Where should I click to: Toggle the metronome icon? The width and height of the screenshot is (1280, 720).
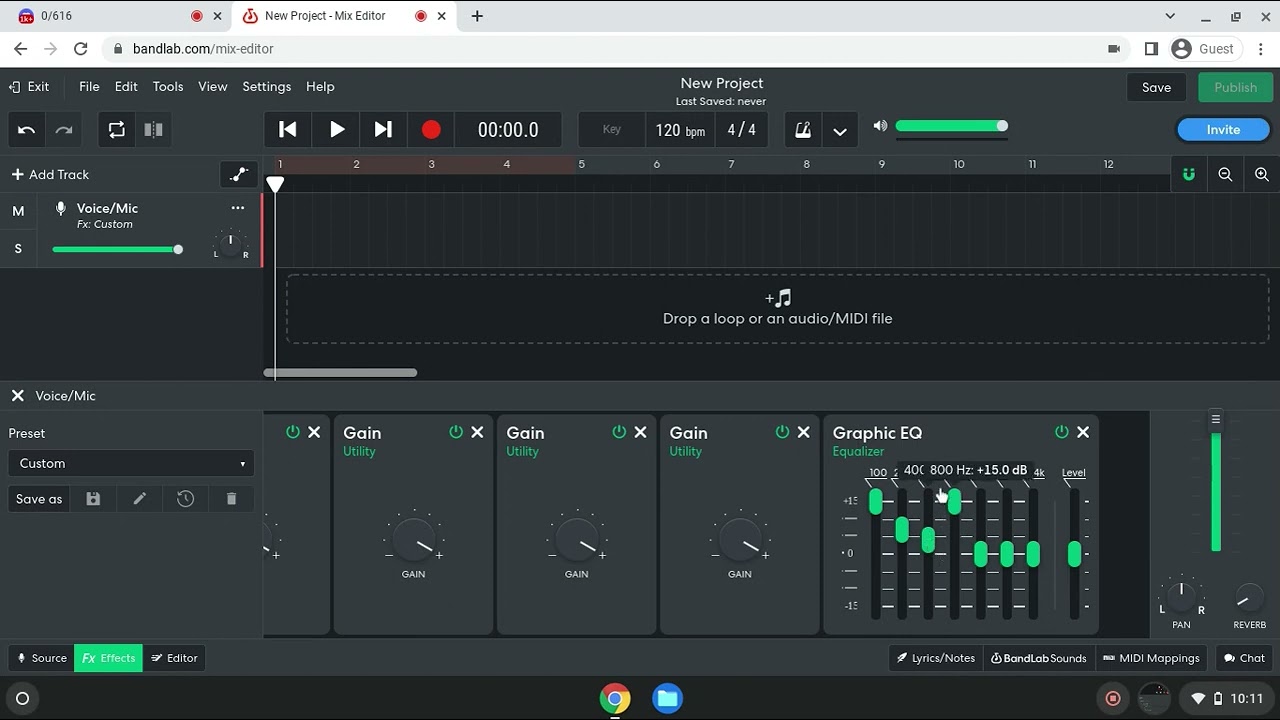tap(802, 130)
